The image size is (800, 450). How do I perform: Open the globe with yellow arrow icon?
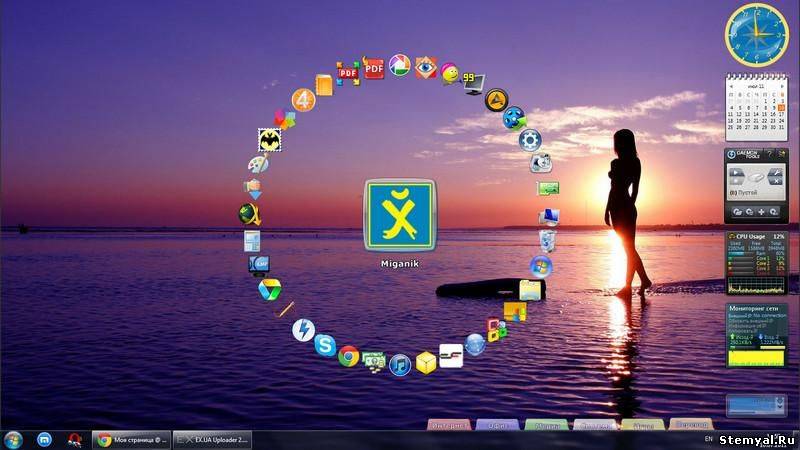250,214
